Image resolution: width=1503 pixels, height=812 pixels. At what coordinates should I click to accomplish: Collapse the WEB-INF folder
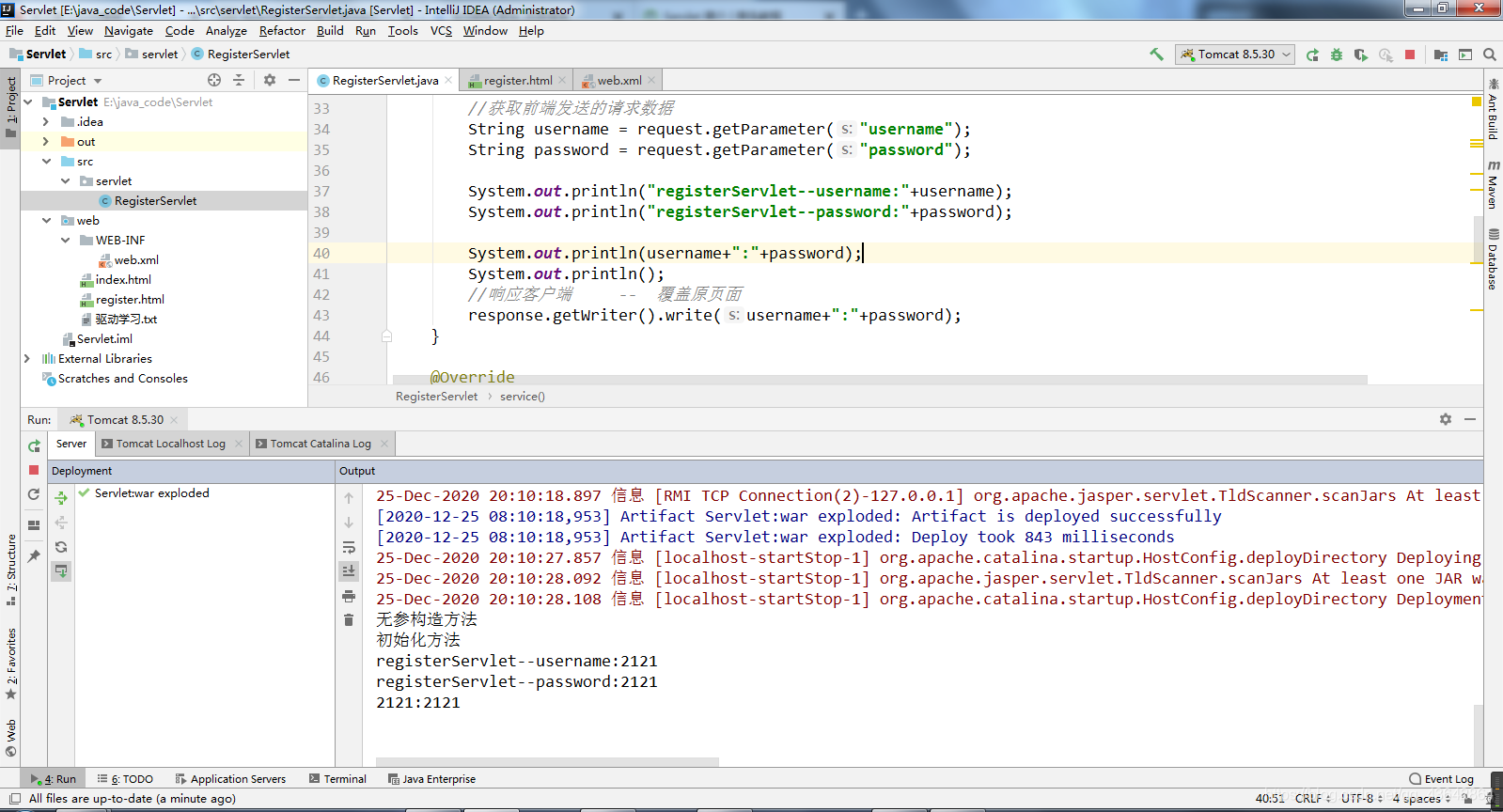point(65,240)
